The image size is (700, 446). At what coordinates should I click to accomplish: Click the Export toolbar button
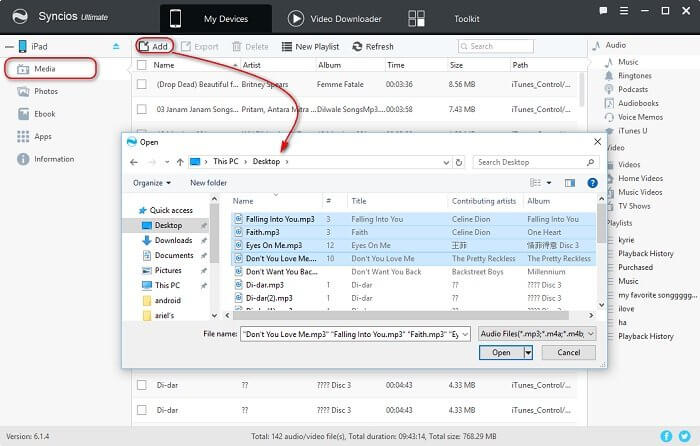click(200, 46)
